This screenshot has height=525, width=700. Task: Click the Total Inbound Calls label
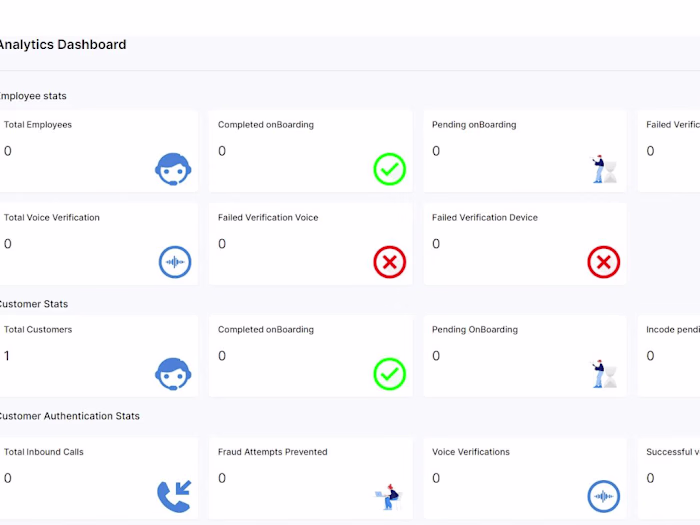coord(44,452)
